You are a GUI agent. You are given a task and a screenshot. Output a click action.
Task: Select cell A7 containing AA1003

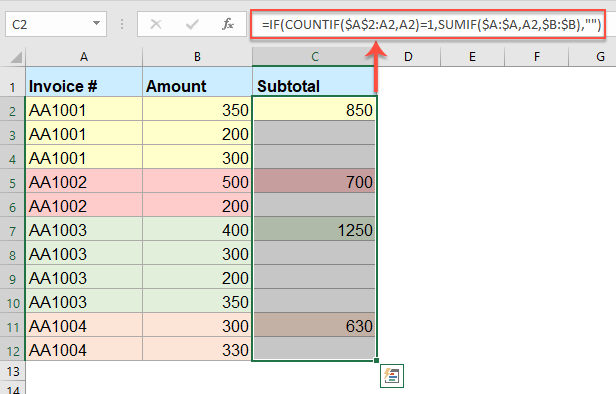pyautogui.click(x=84, y=229)
